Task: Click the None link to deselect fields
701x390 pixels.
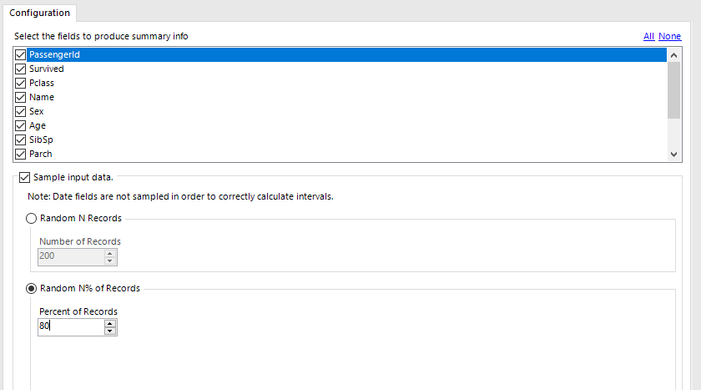Action: click(670, 36)
